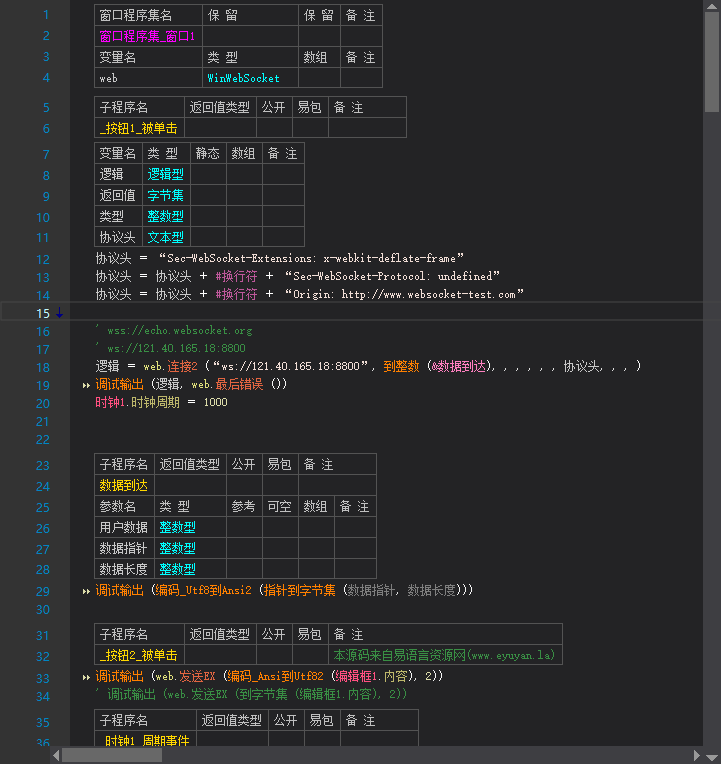Viewport: 721px width, 764px height.
Task: Click the 逻辑型 type cell
Action: 166,174
